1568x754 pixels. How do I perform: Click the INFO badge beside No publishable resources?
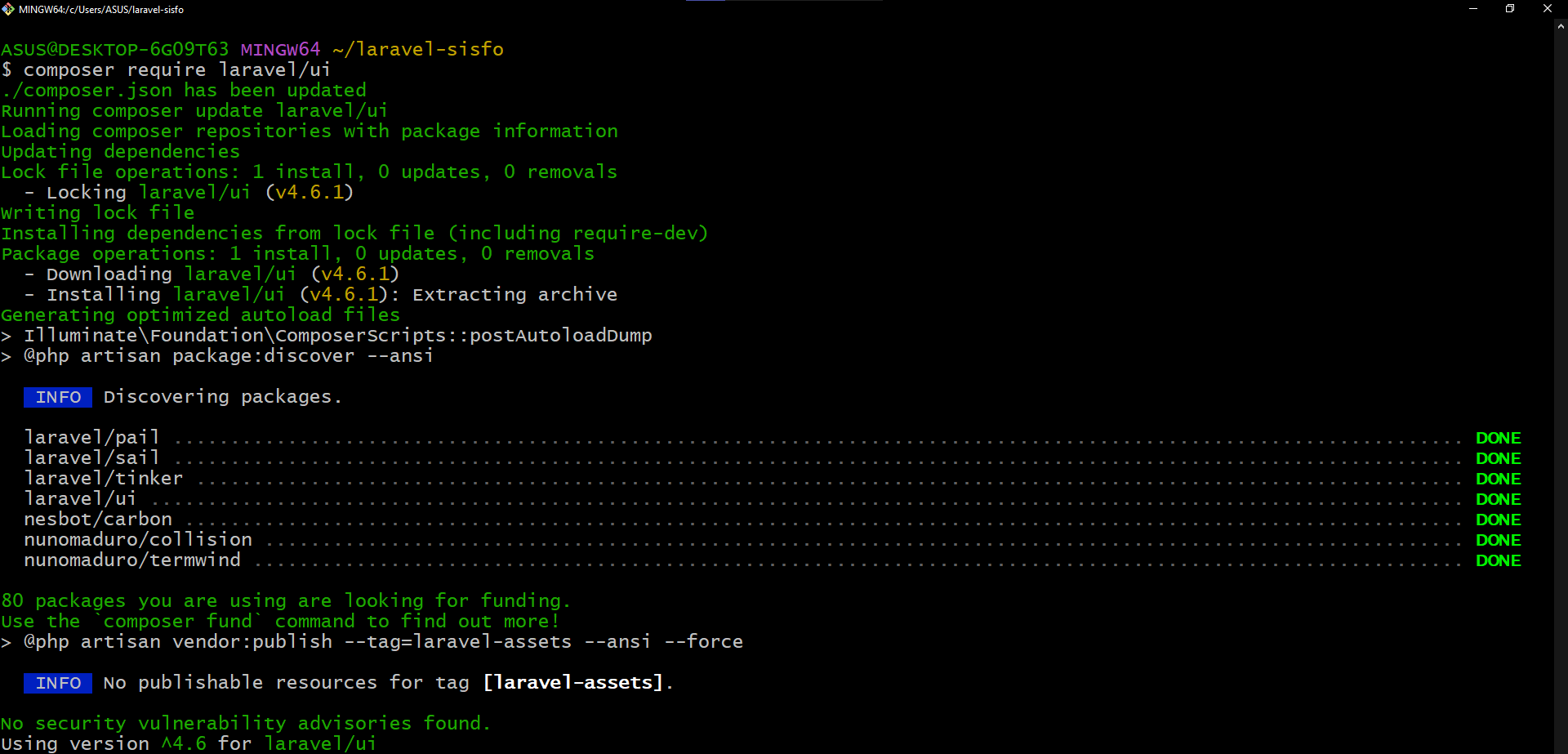(x=57, y=683)
